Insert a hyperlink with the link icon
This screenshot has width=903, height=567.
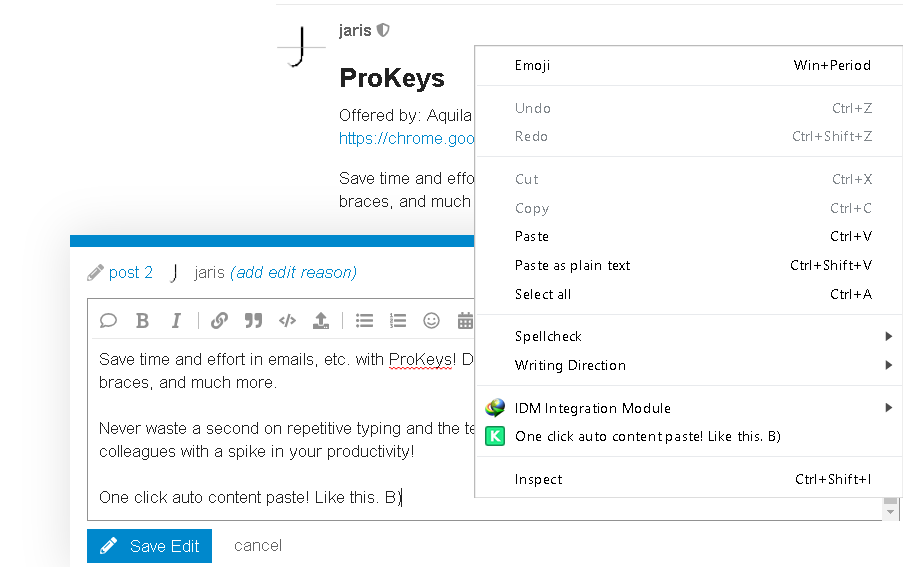(219, 321)
